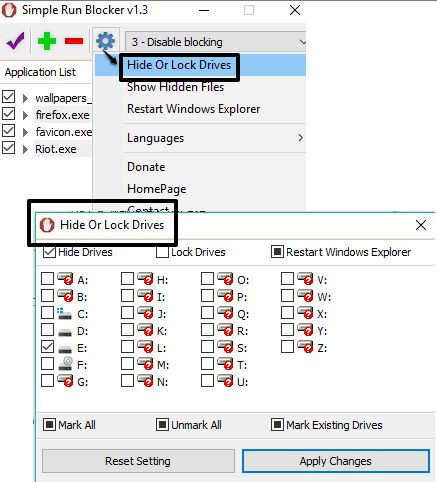Click the H: missing drive icon
The width and height of the screenshot is (437, 482).
tap(145, 279)
